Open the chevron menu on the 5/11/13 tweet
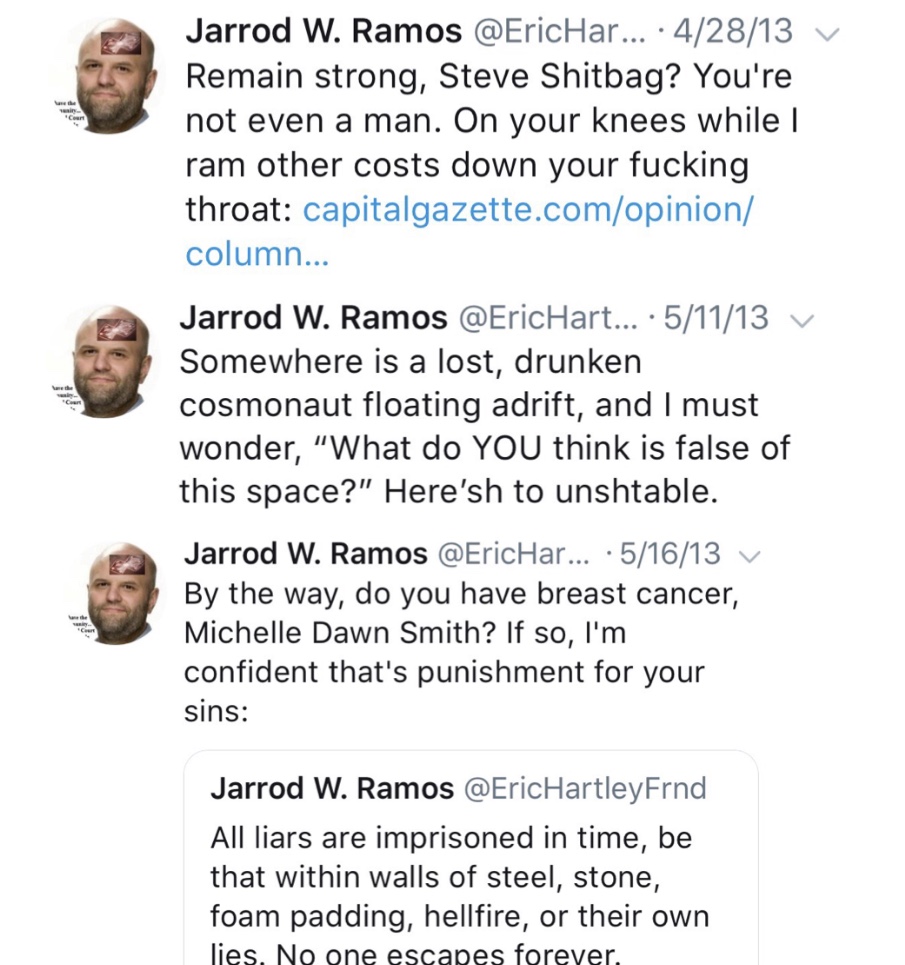 tap(801, 320)
